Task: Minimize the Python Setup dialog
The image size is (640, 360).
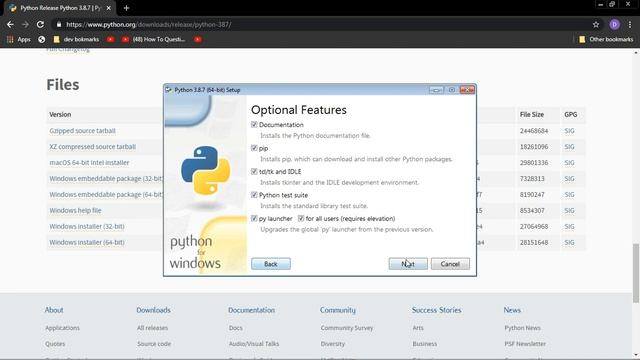Action: (x=436, y=89)
